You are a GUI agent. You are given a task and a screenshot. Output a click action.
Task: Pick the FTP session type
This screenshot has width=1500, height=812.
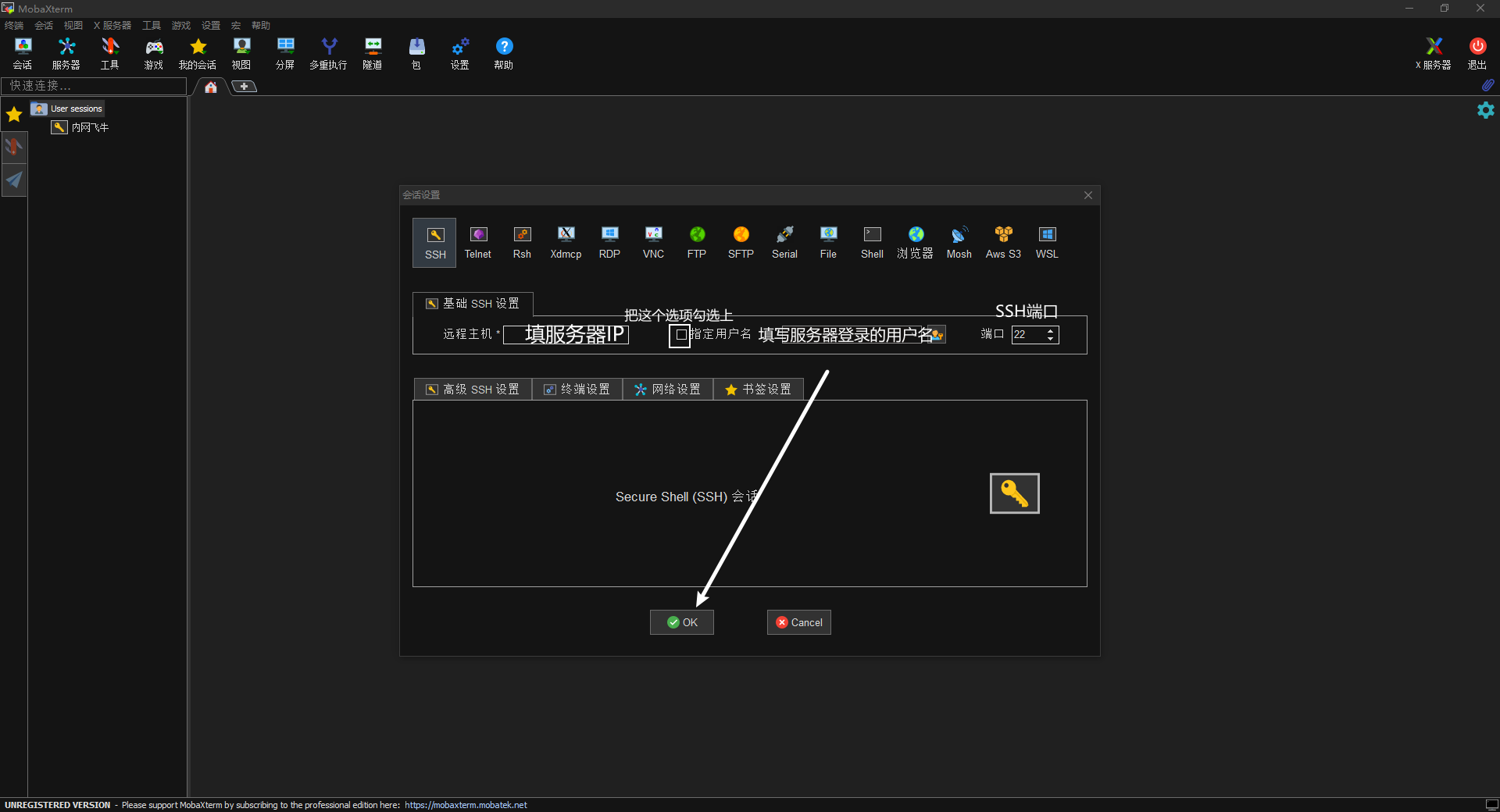tap(697, 243)
